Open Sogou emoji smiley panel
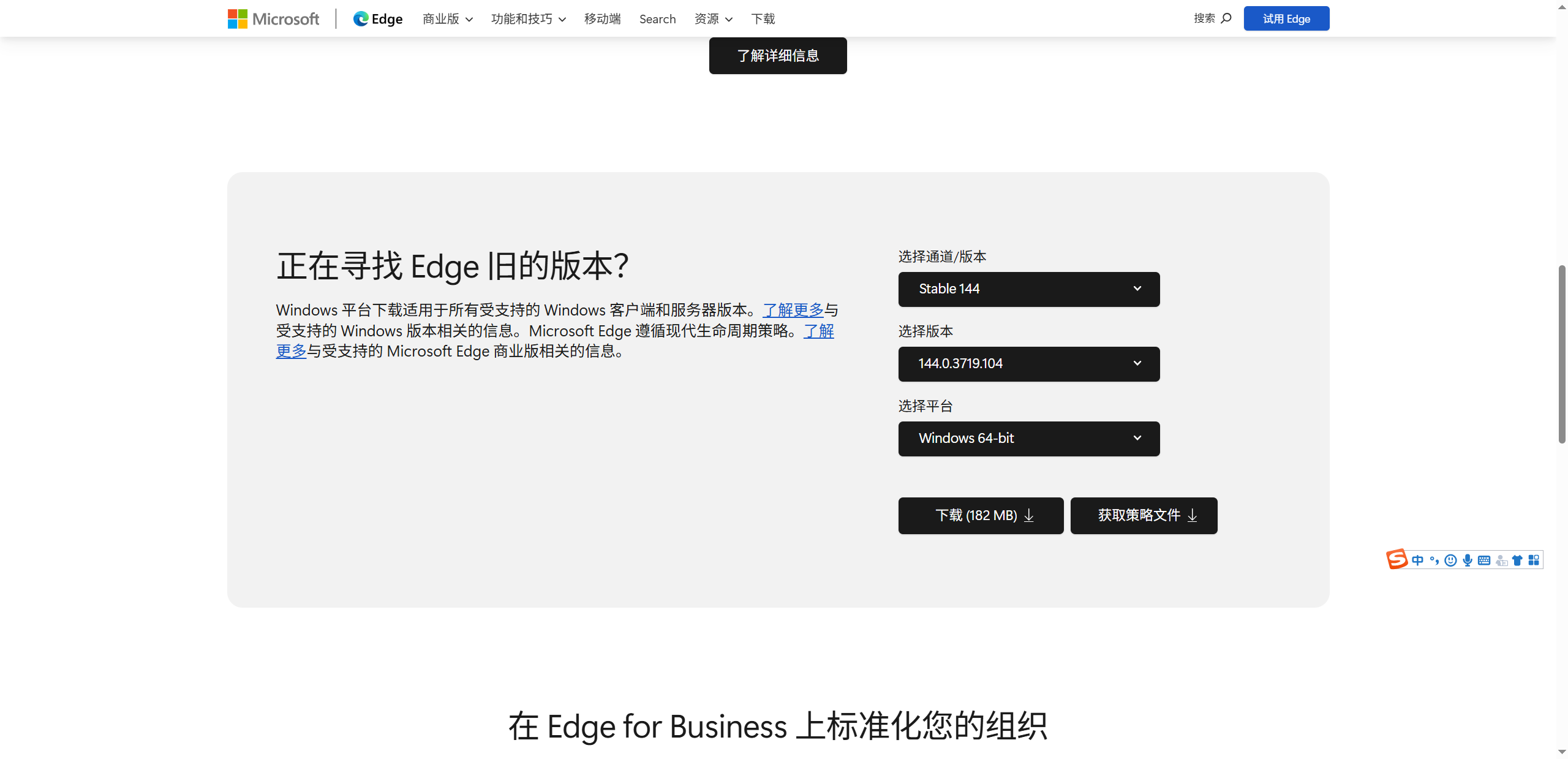The height and width of the screenshot is (759, 1568). [x=1450, y=560]
